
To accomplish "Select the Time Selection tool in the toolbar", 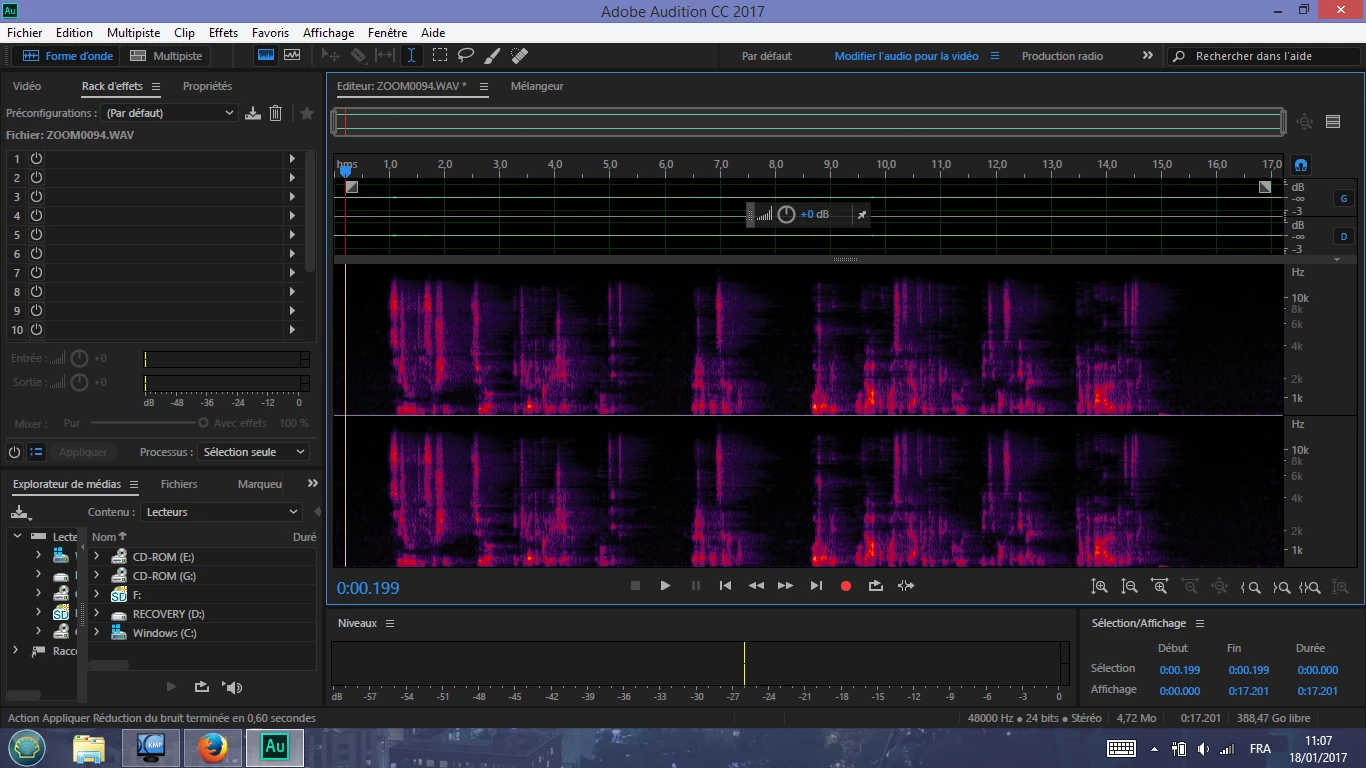I will coord(411,56).
